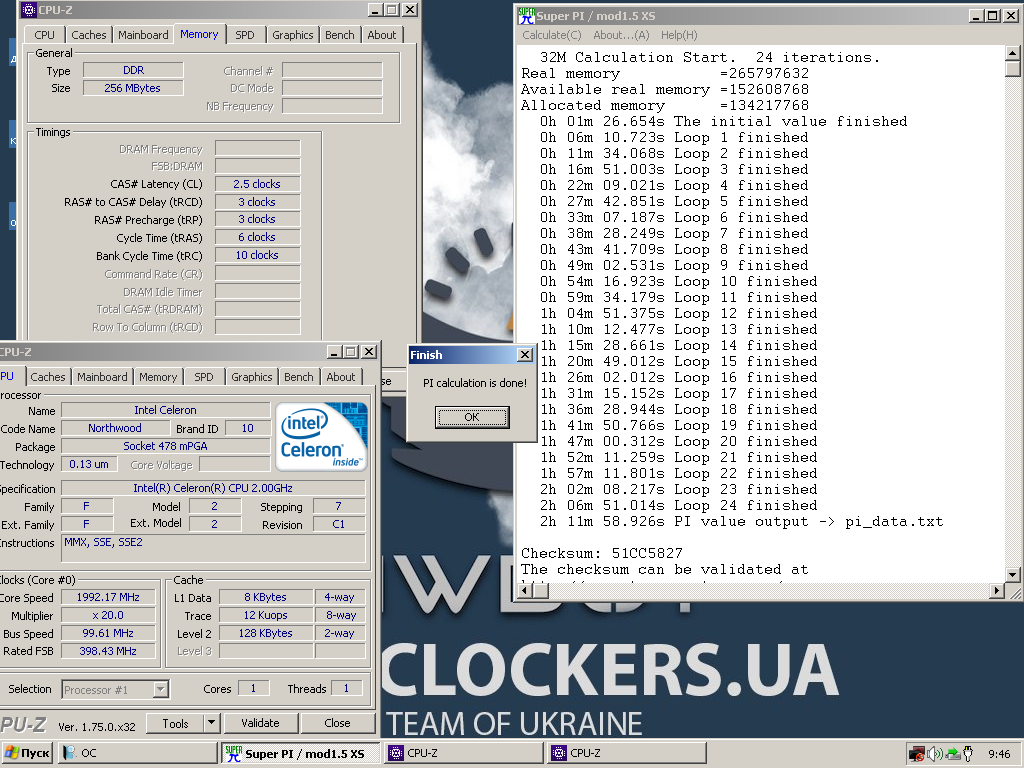Viewport: 1024px width, 768px height.
Task: Click the Package field Socket 478 mPGA
Action: [165, 447]
